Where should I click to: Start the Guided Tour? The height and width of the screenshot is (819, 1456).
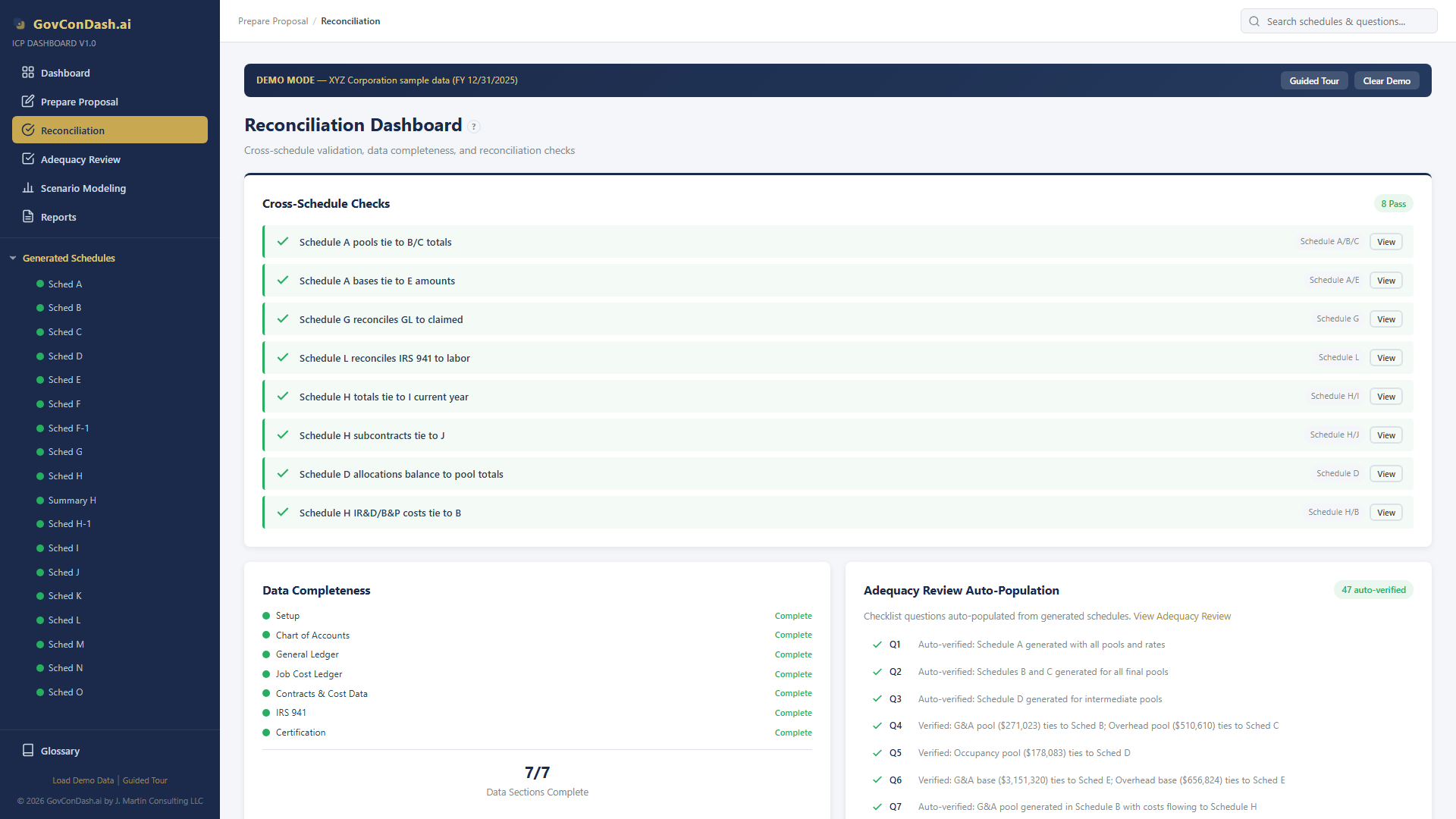pos(1314,80)
